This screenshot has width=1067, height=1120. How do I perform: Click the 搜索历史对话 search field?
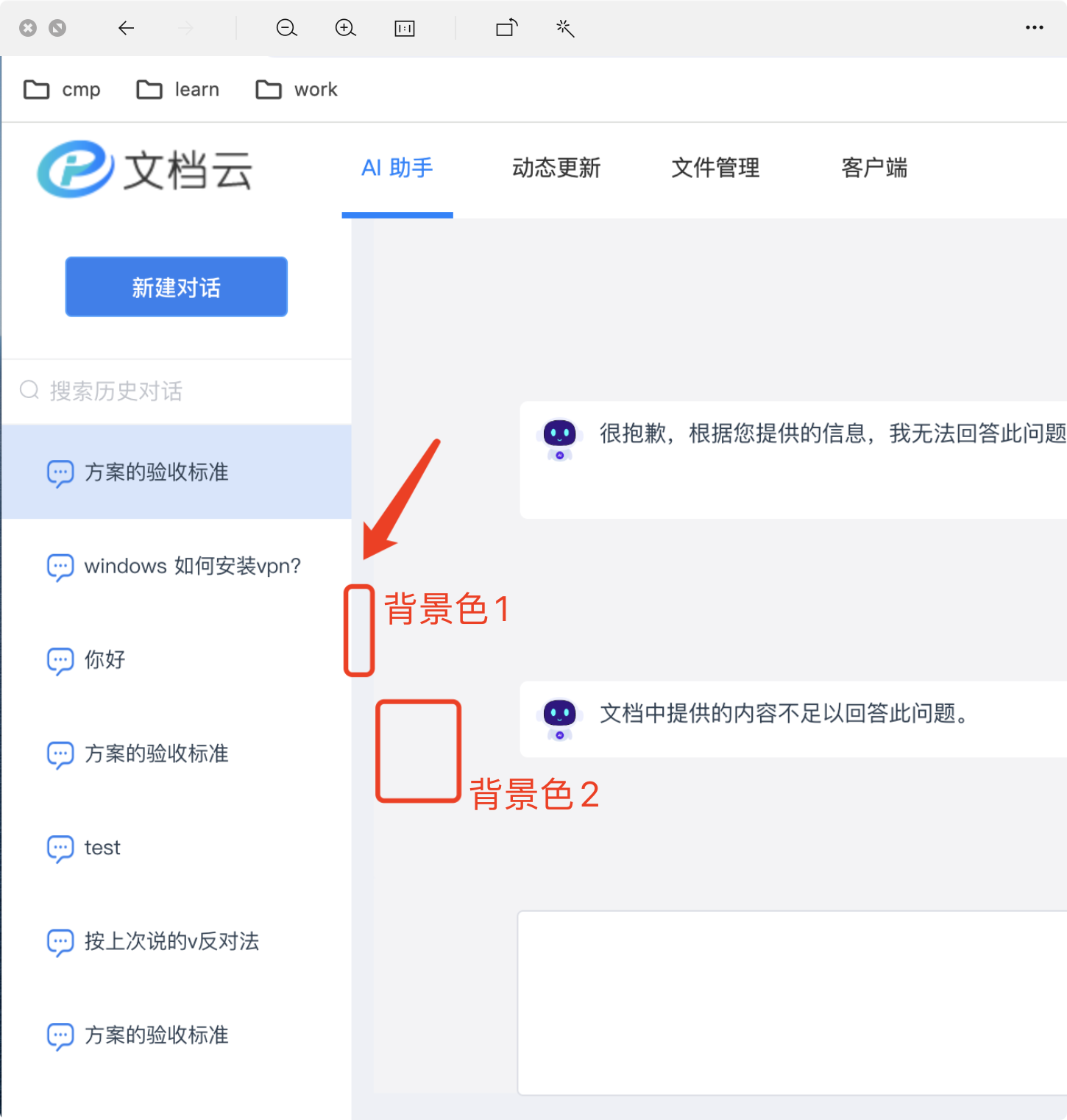[x=177, y=391]
